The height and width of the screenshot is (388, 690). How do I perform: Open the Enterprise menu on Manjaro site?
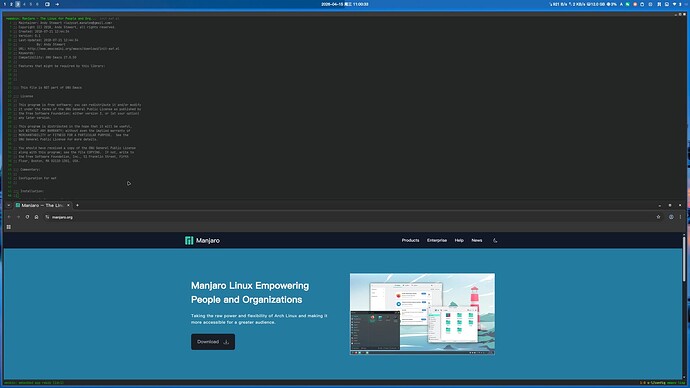point(437,240)
